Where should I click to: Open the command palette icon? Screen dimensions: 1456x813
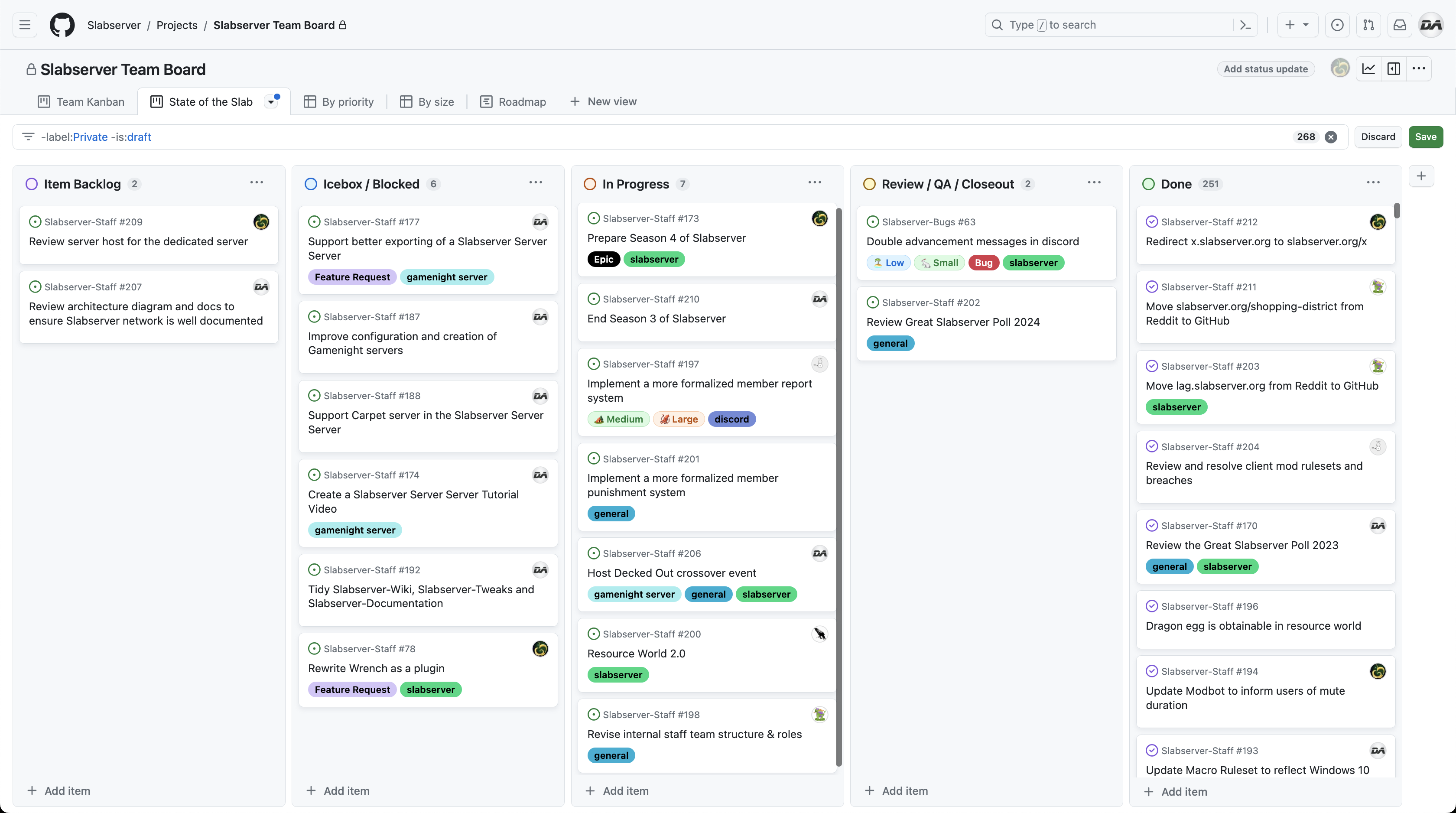(1245, 25)
